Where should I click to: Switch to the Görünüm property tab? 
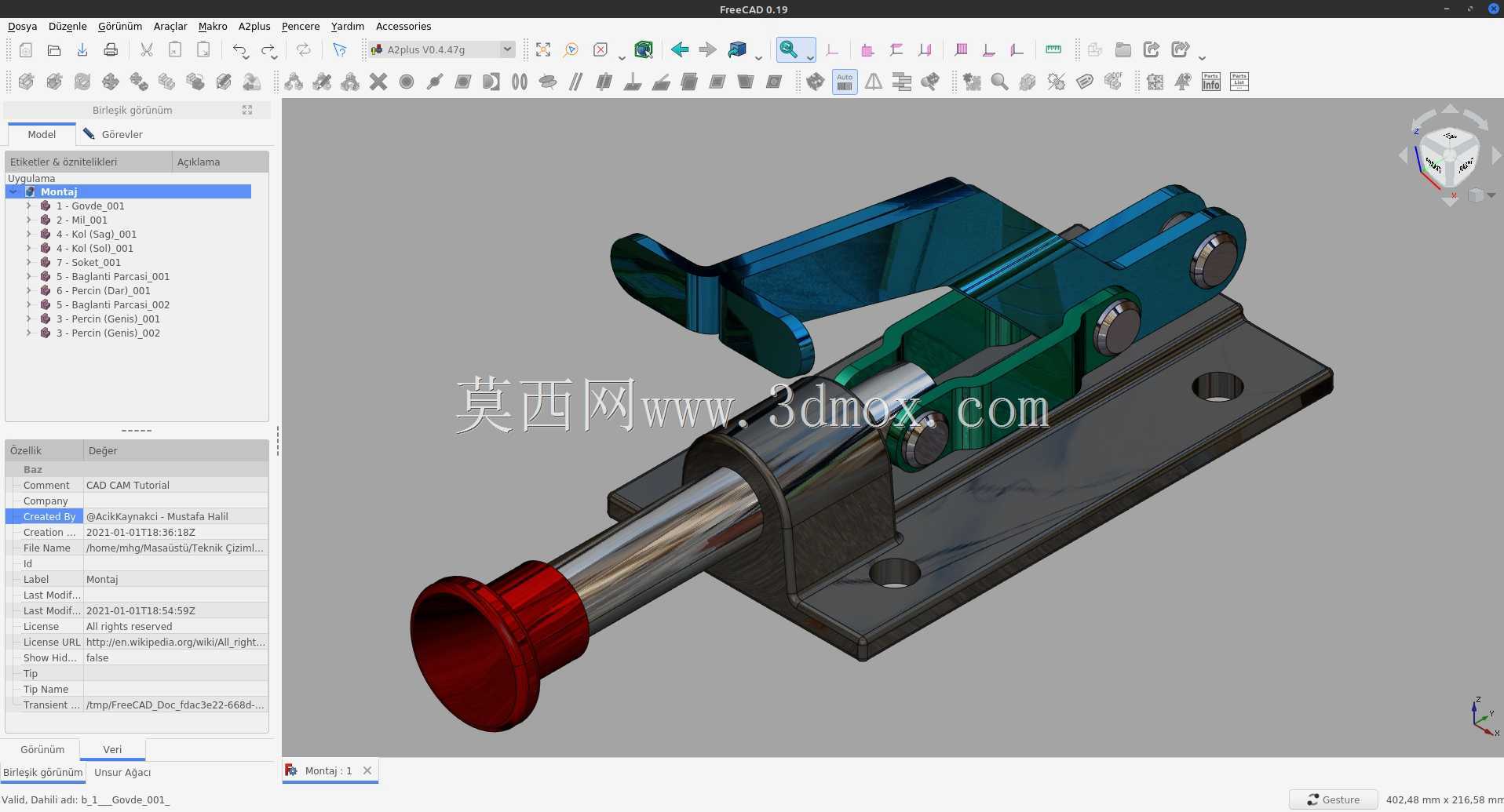click(42, 749)
